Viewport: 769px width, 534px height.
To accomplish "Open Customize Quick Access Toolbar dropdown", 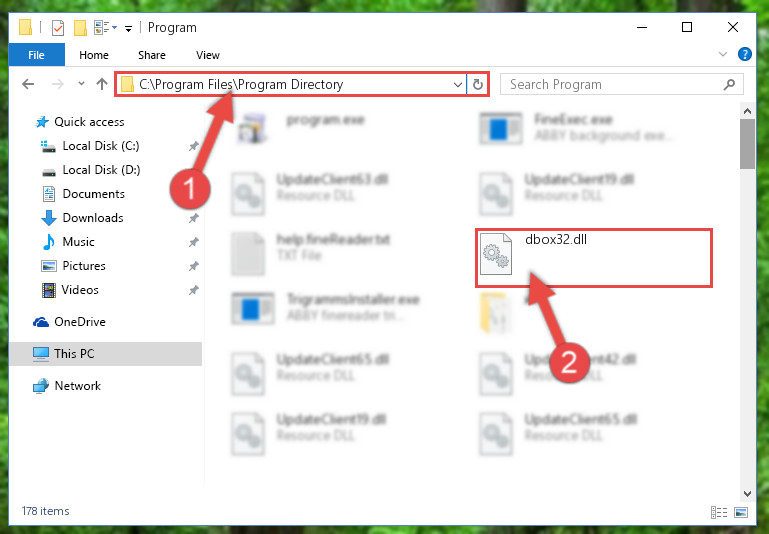I will (x=128, y=28).
